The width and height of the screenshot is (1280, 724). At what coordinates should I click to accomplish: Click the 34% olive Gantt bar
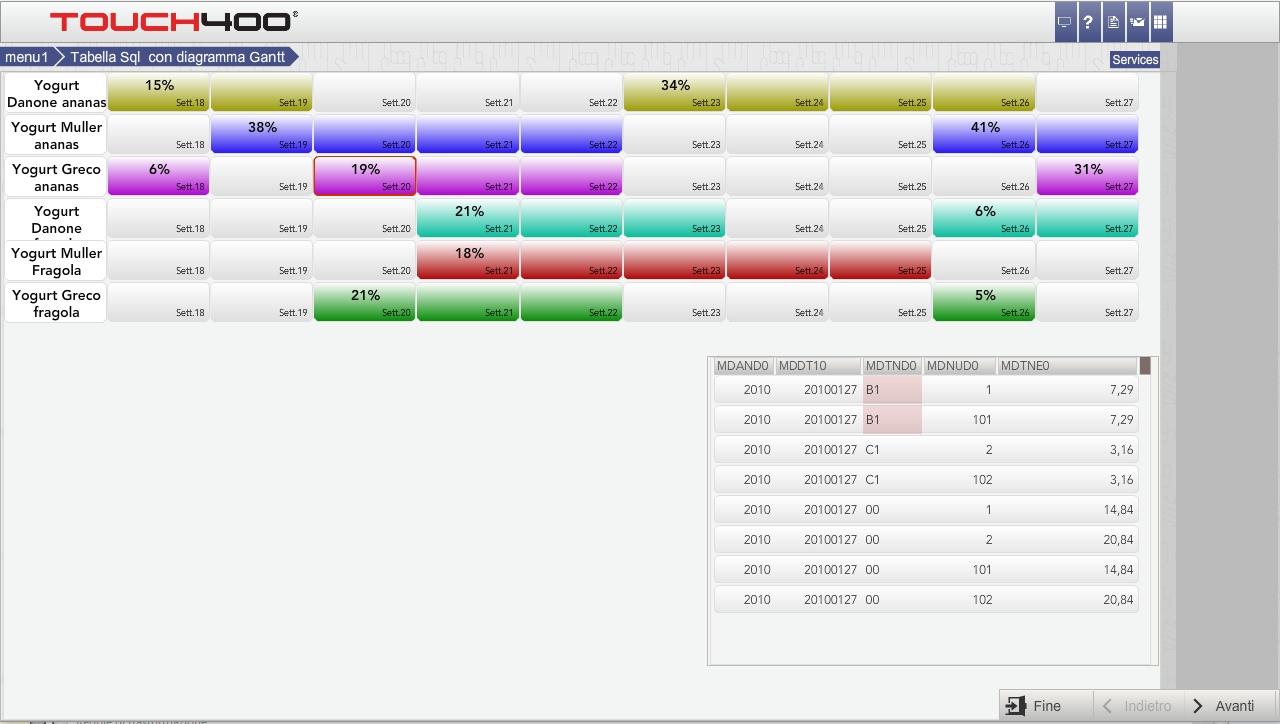pos(675,92)
